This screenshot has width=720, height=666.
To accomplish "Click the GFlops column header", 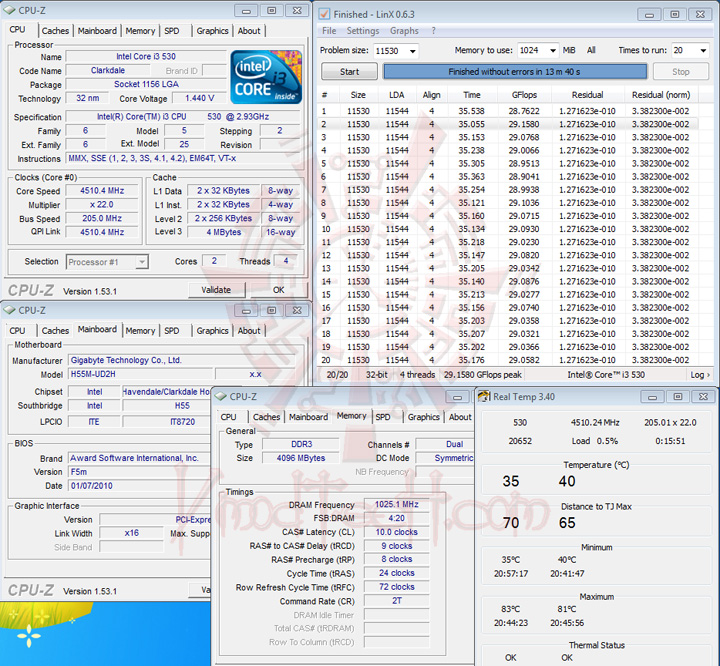I will pos(524,95).
